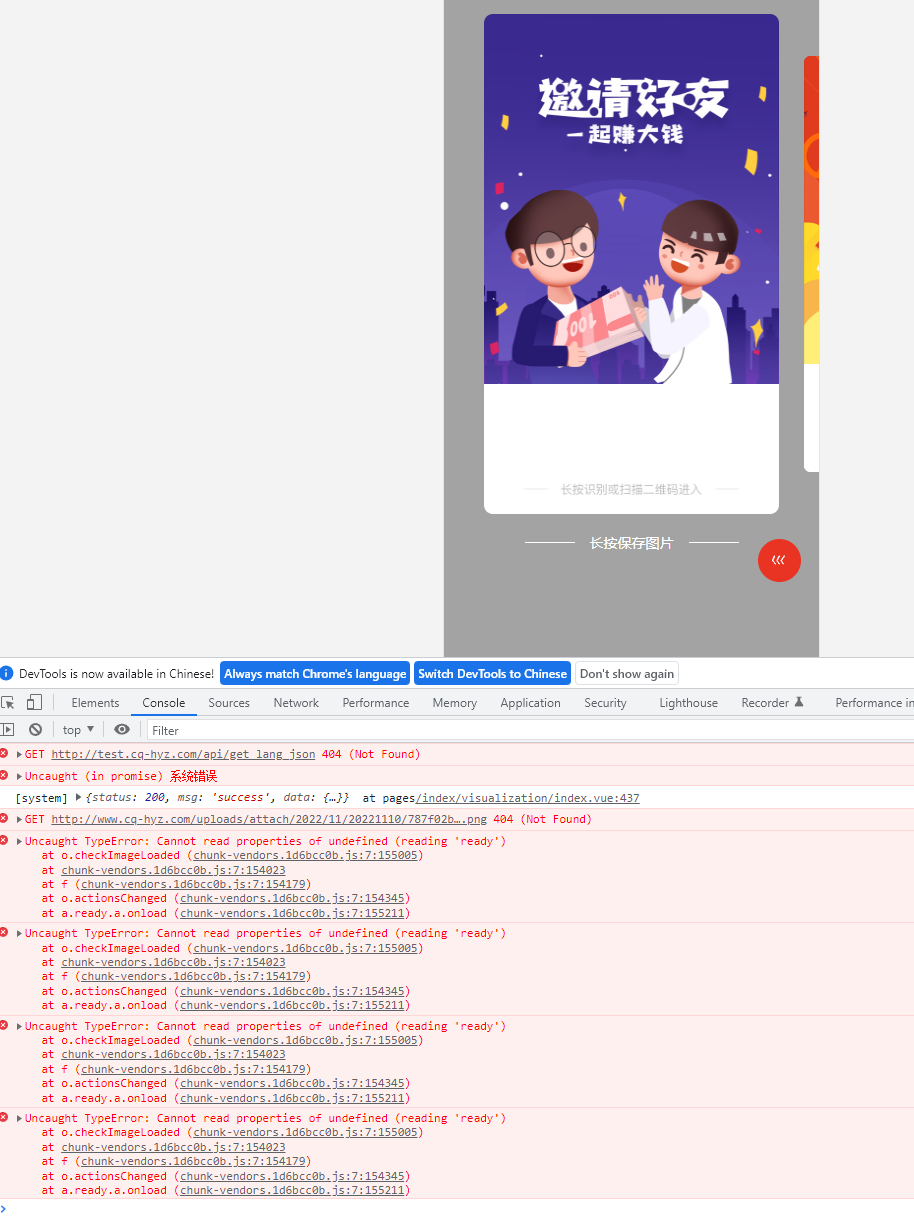Expand the GET get_lang_json 404 error
The height and width of the screenshot is (1230, 914).
click(19, 754)
